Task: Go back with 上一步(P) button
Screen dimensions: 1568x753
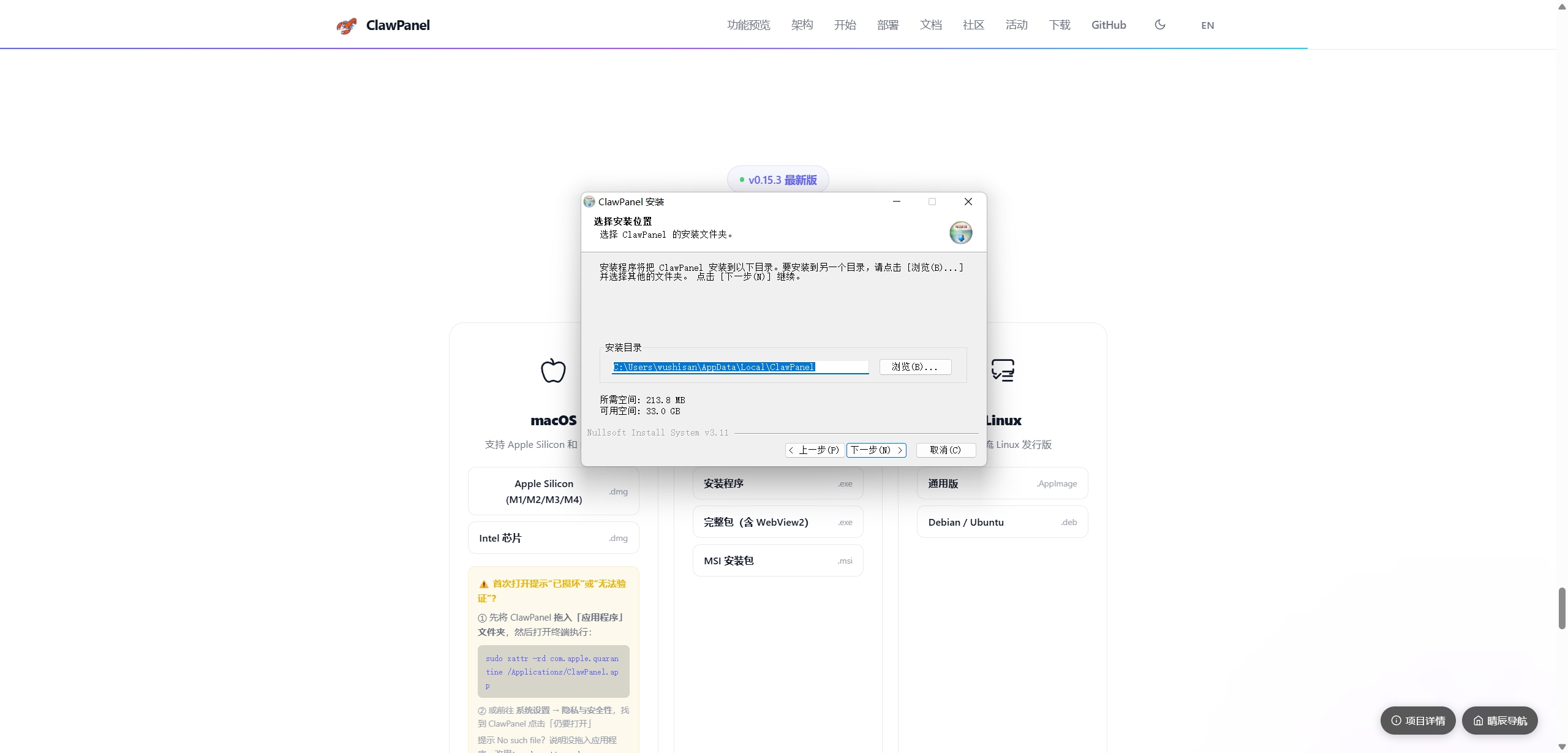Action: [815, 450]
